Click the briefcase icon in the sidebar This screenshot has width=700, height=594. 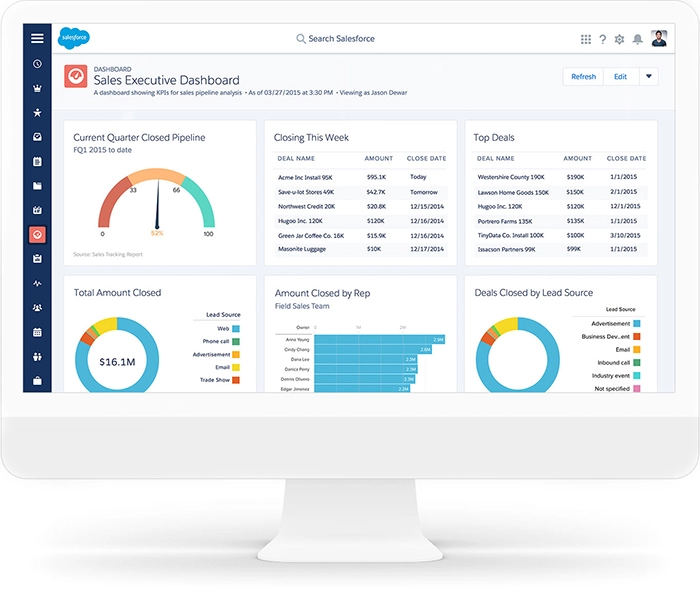pos(38,381)
